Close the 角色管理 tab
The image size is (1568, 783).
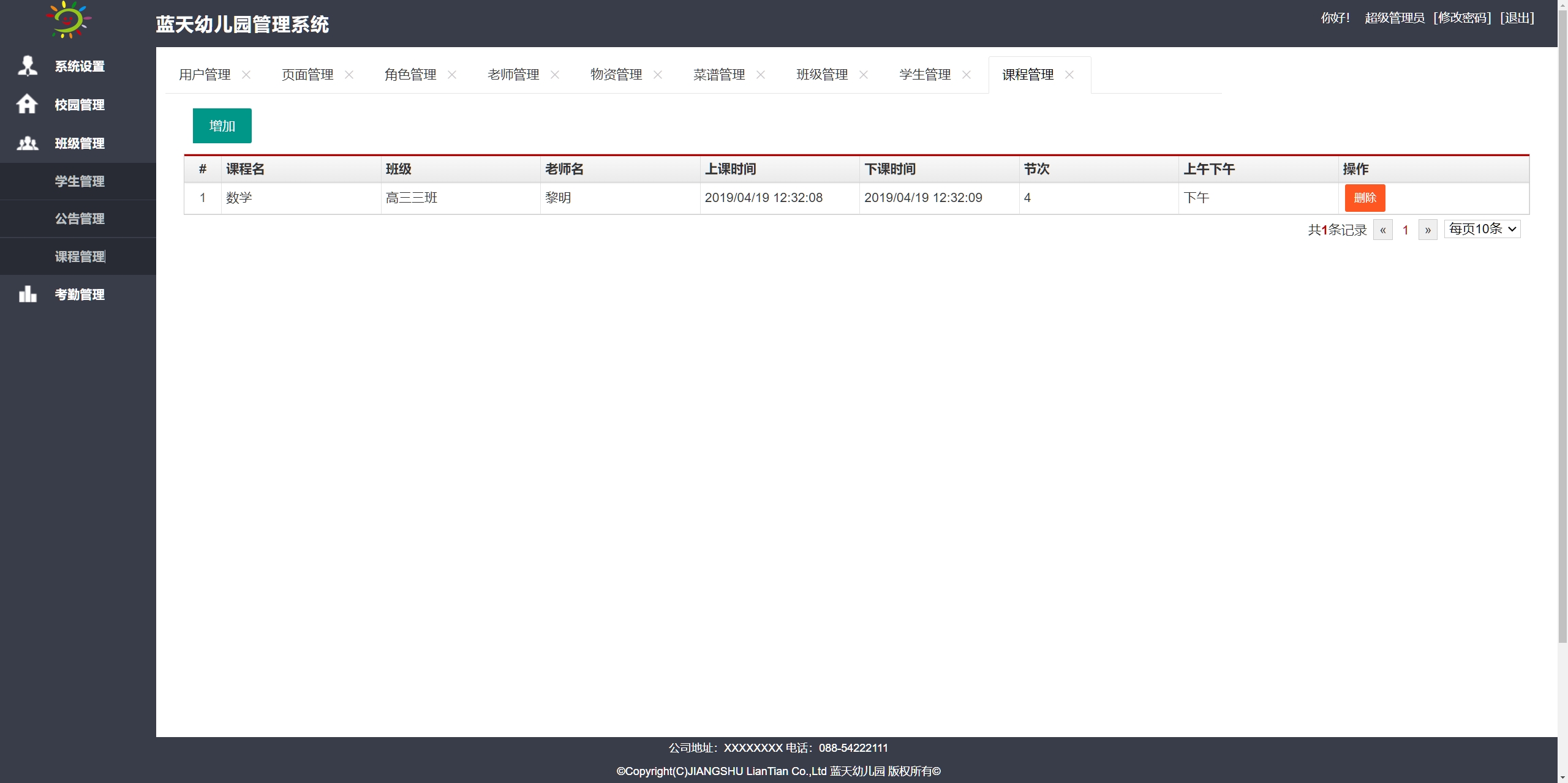coord(452,75)
